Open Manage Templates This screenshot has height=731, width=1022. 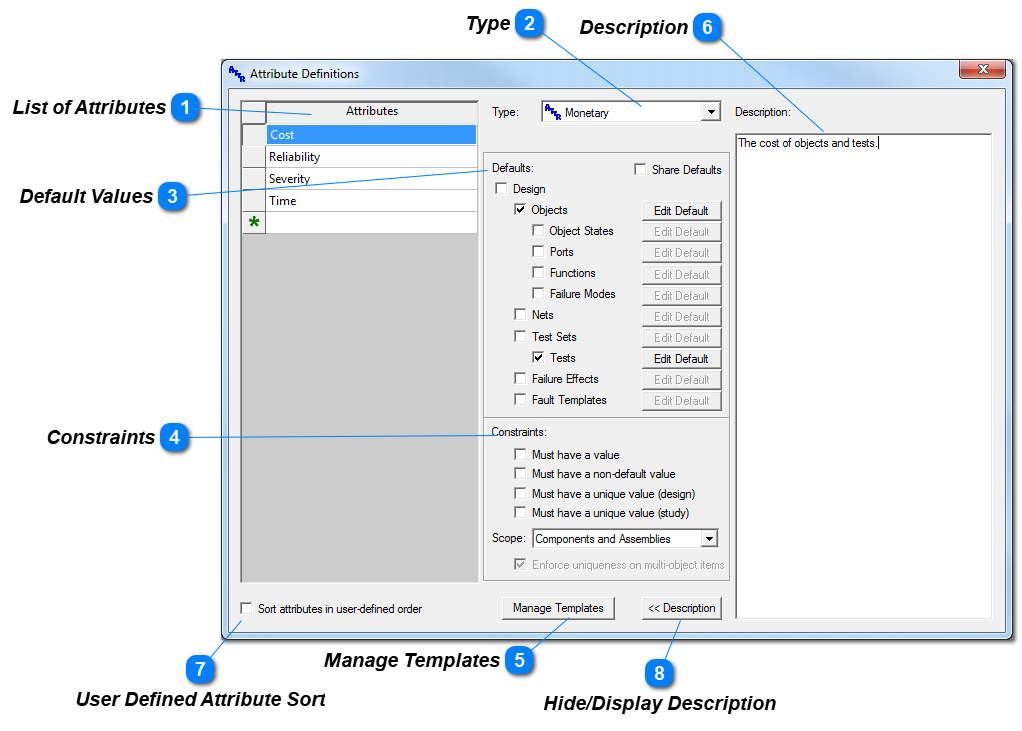click(x=558, y=608)
